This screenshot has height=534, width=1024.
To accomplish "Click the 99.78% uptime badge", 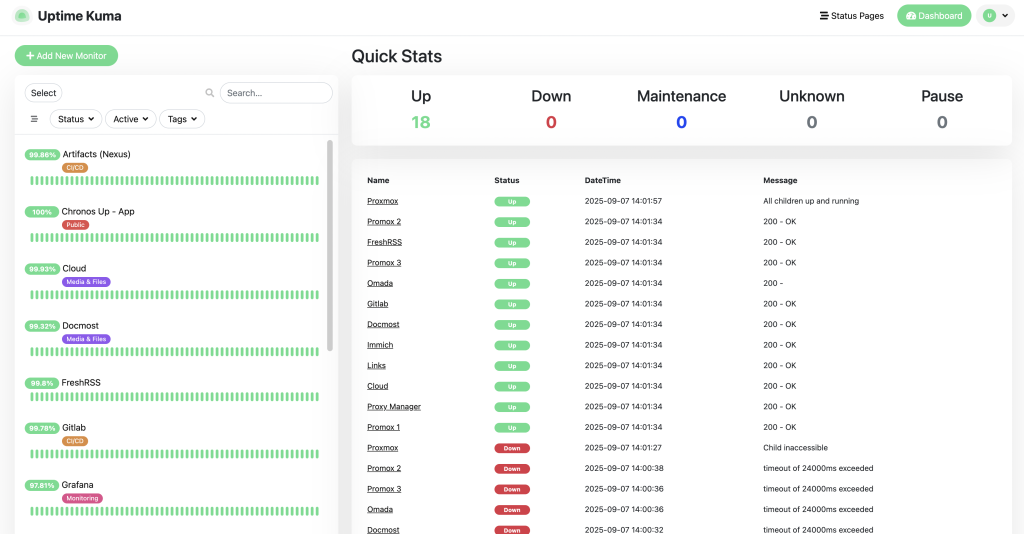I will 42,428.
